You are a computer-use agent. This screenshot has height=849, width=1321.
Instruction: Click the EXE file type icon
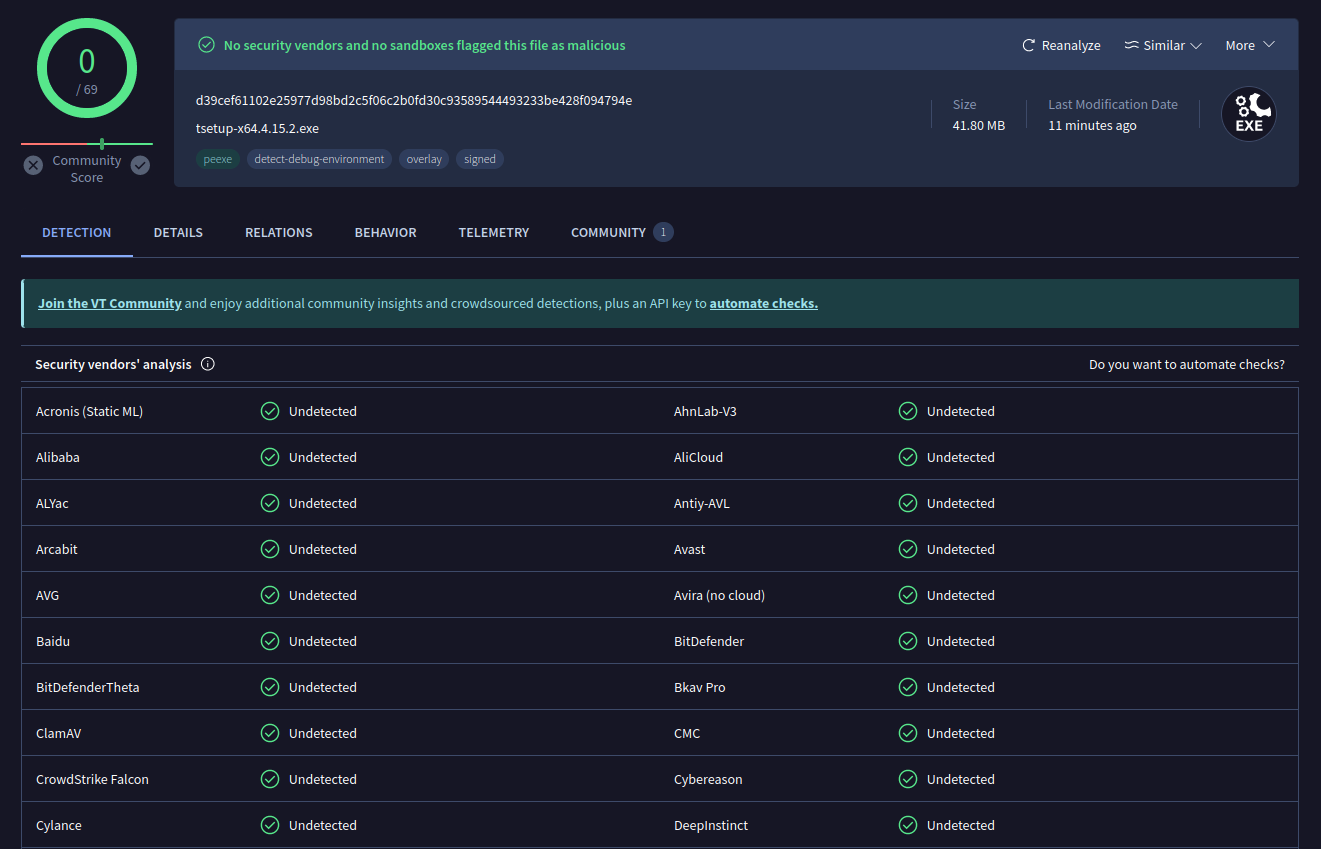point(1249,114)
